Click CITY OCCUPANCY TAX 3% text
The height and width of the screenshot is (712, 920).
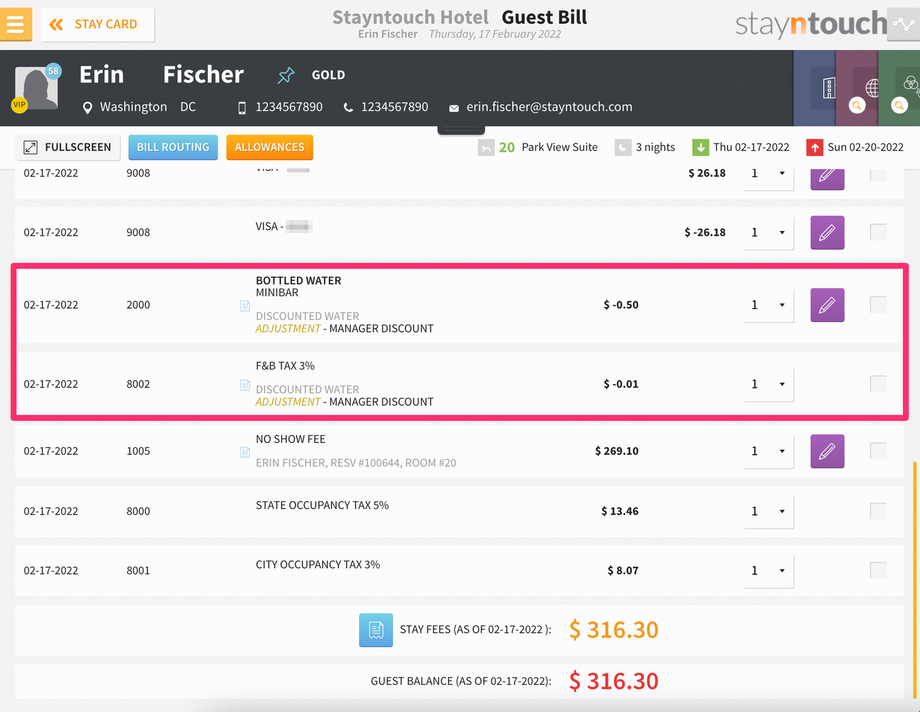point(318,565)
